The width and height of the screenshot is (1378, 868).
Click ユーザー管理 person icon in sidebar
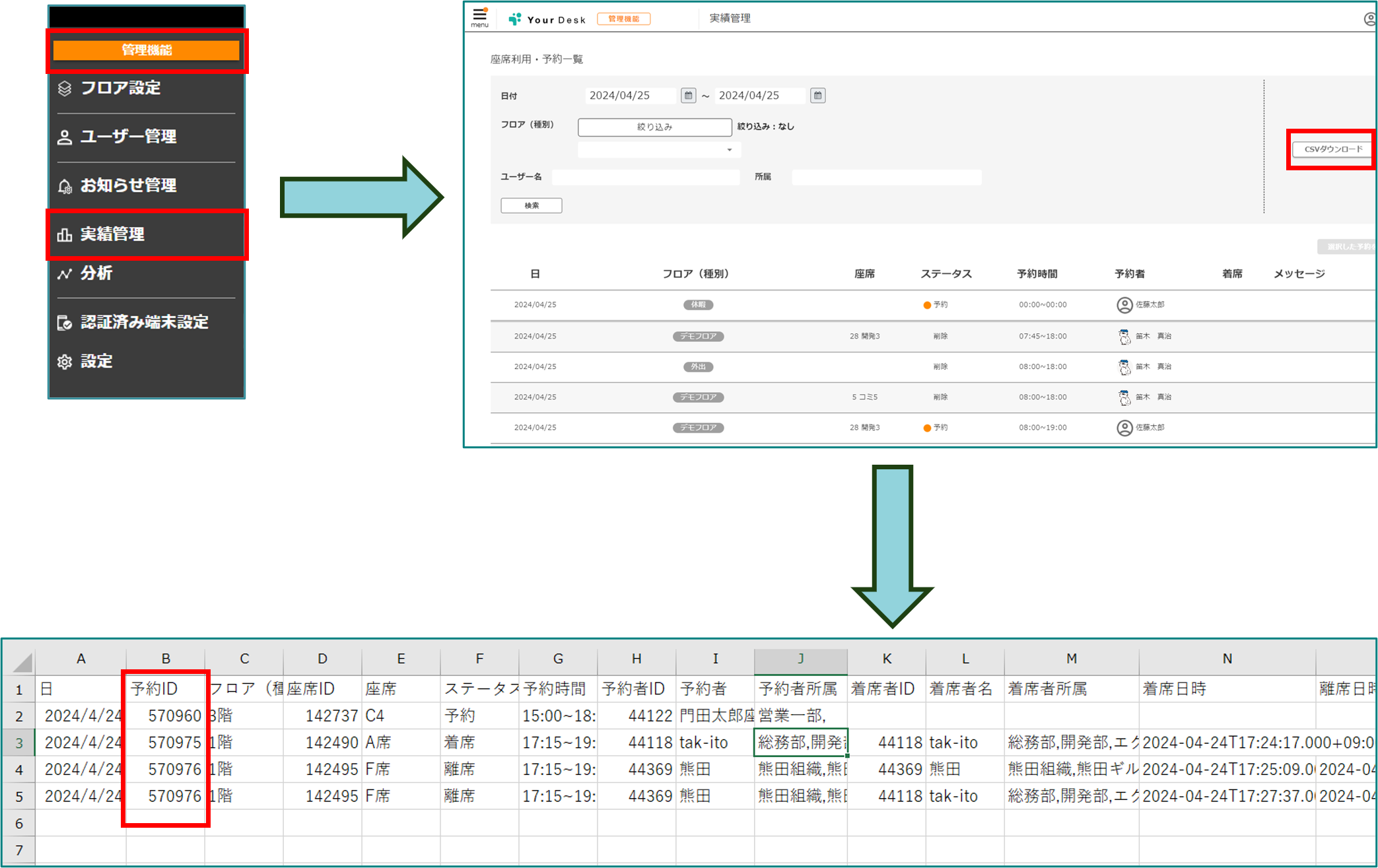tap(65, 137)
